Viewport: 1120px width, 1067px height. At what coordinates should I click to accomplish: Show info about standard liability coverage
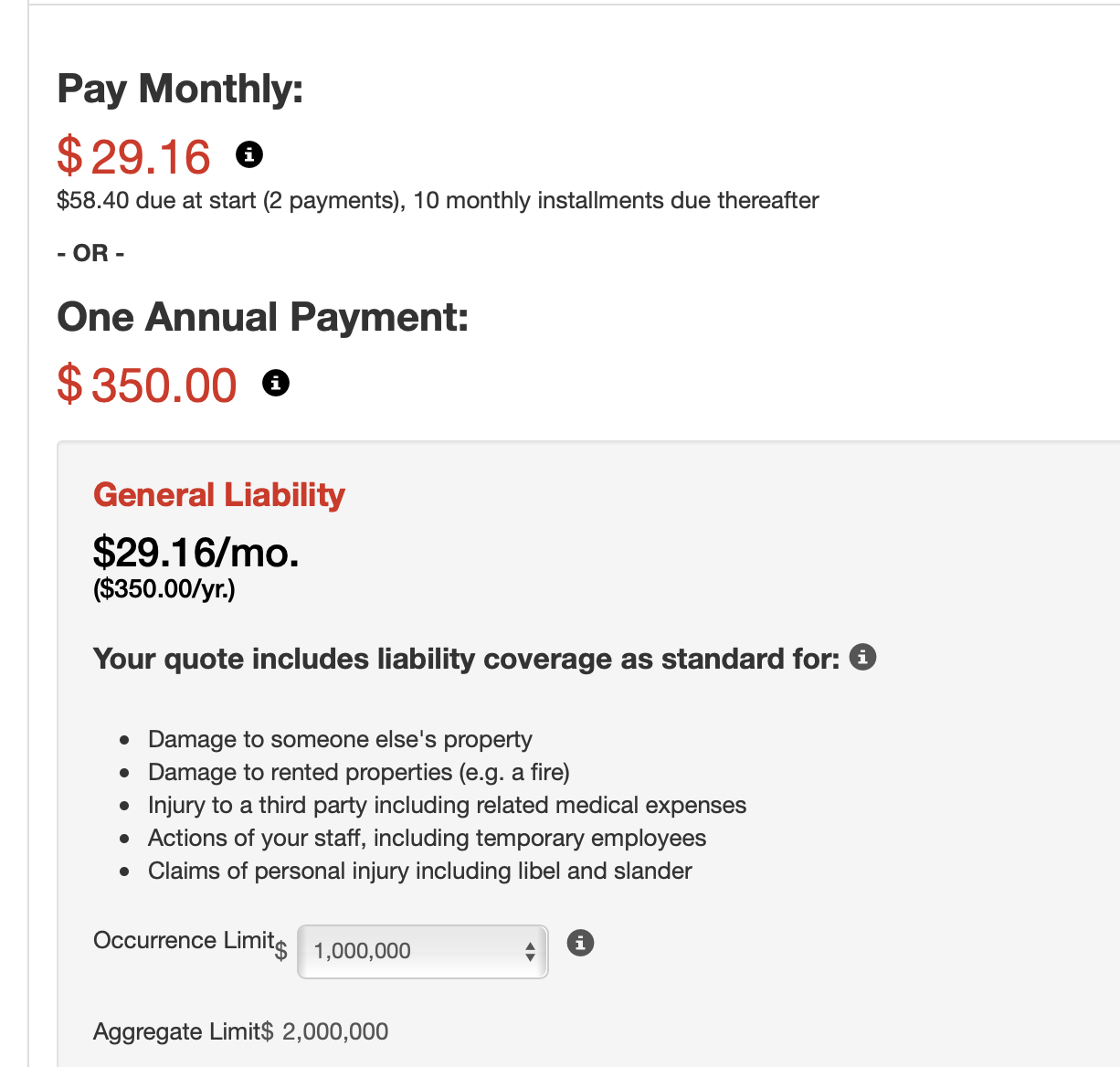click(x=862, y=657)
